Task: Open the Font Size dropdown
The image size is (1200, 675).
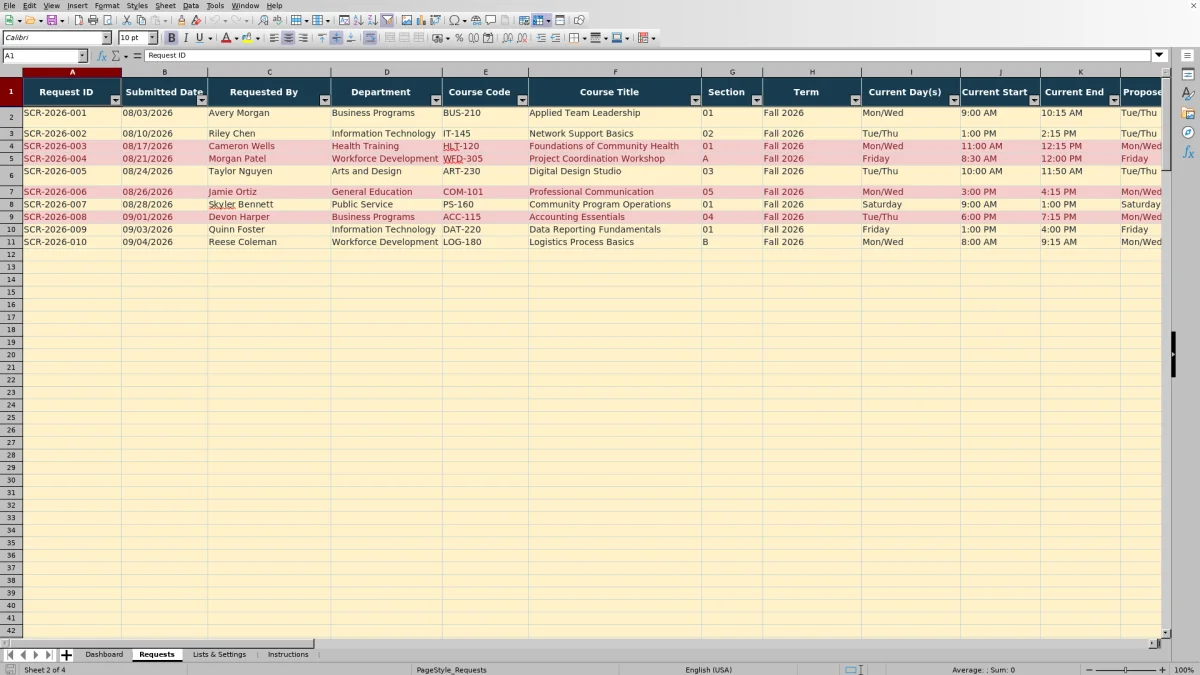Action: pyautogui.click(x=153, y=38)
